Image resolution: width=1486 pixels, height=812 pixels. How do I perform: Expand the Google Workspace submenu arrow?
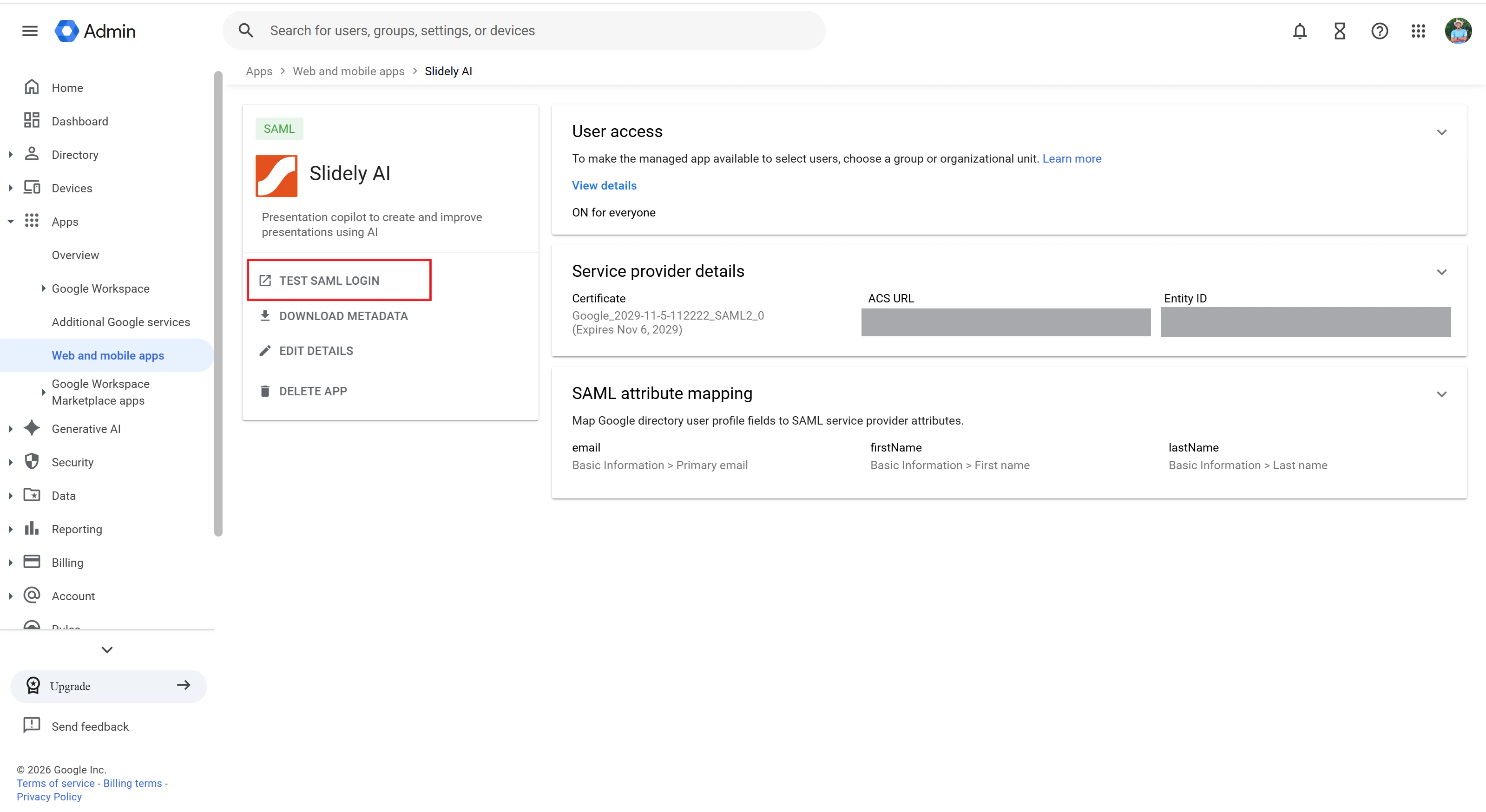pyautogui.click(x=43, y=288)
